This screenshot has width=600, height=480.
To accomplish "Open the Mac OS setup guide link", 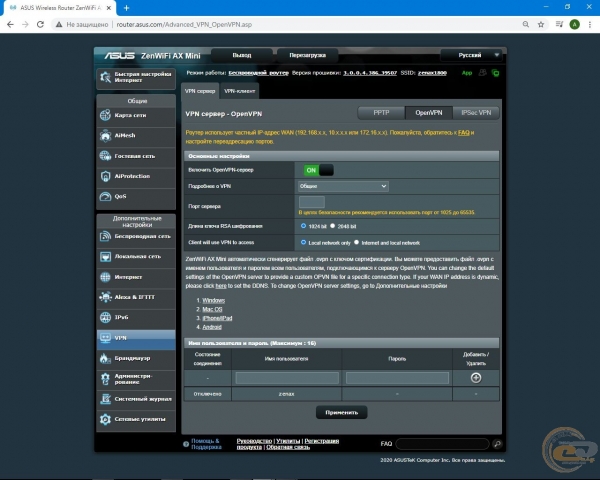I will pyautogui.click(x=212, y=309).
